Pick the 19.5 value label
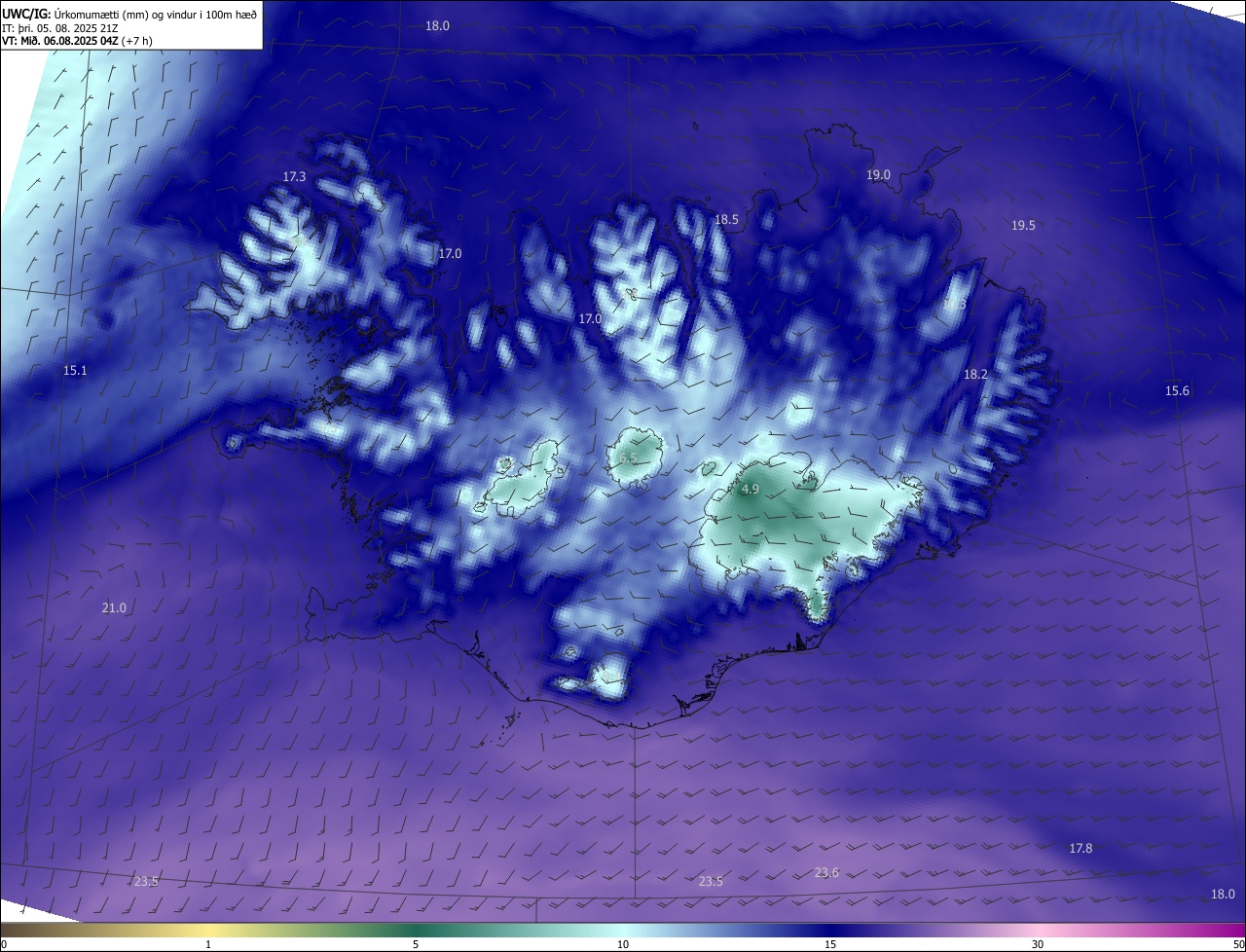This screenshot has width=1246, height=952. [1023, 225]
